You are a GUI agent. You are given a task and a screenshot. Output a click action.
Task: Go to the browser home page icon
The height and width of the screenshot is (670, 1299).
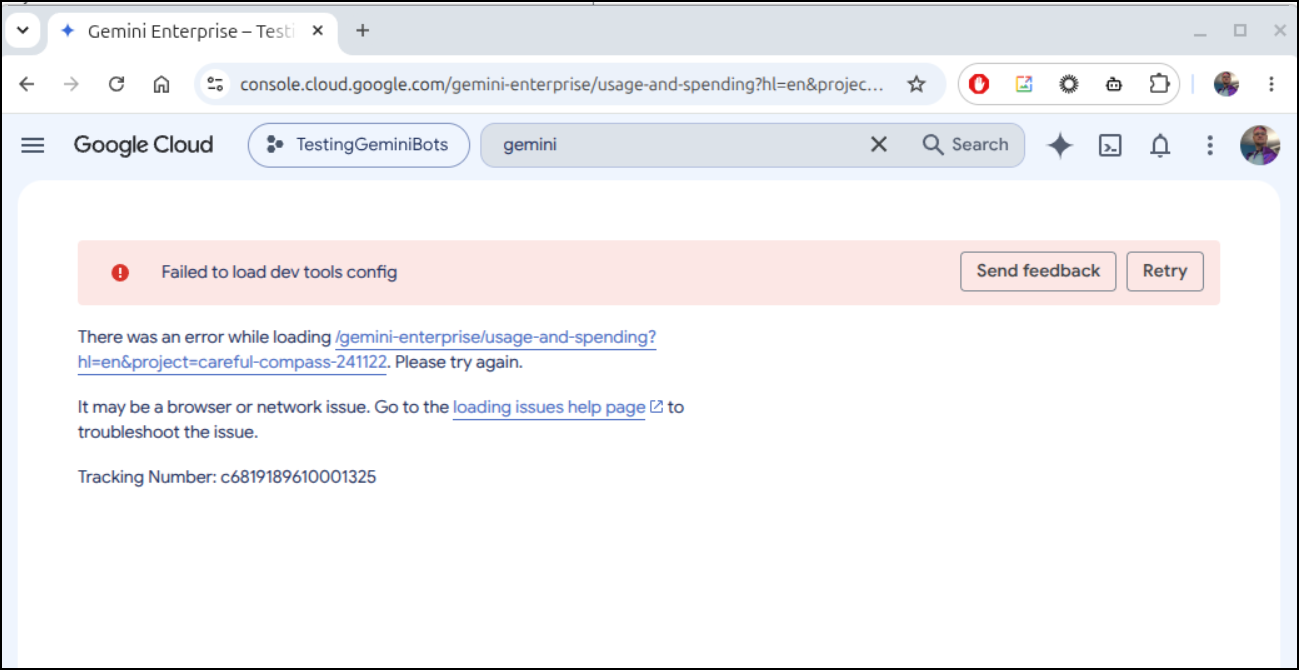tap(161, 84)
